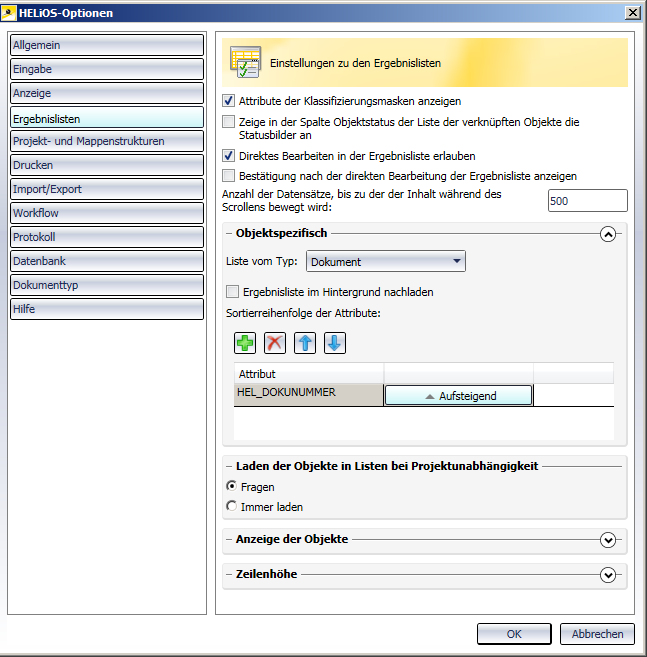Enable 'Ergebnisliste im Hintergrund nachladen' checkbox
The image size is (647, 657).
click(233, 292)
